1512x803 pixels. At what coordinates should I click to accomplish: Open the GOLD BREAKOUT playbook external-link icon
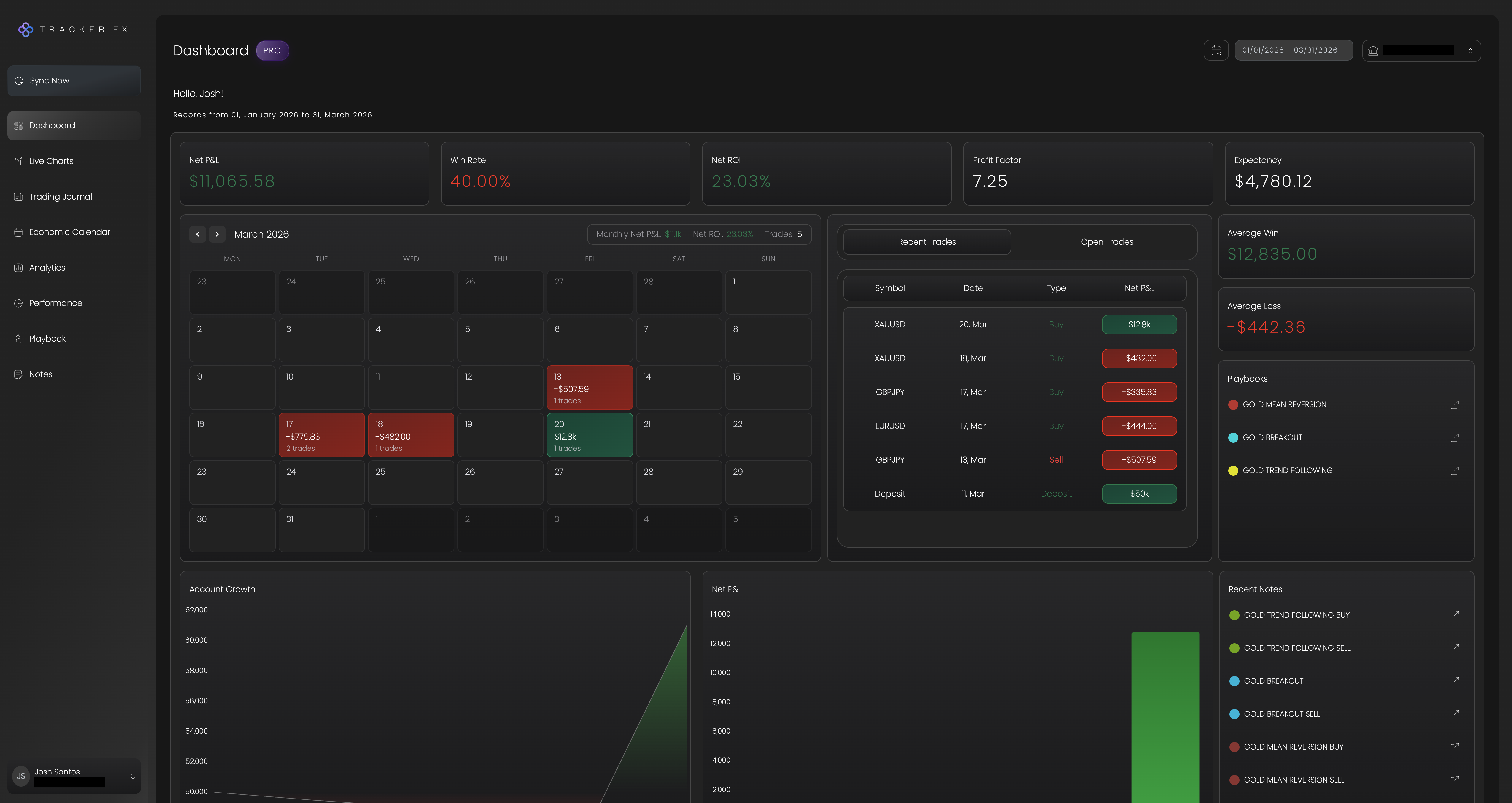[1454, 437]
